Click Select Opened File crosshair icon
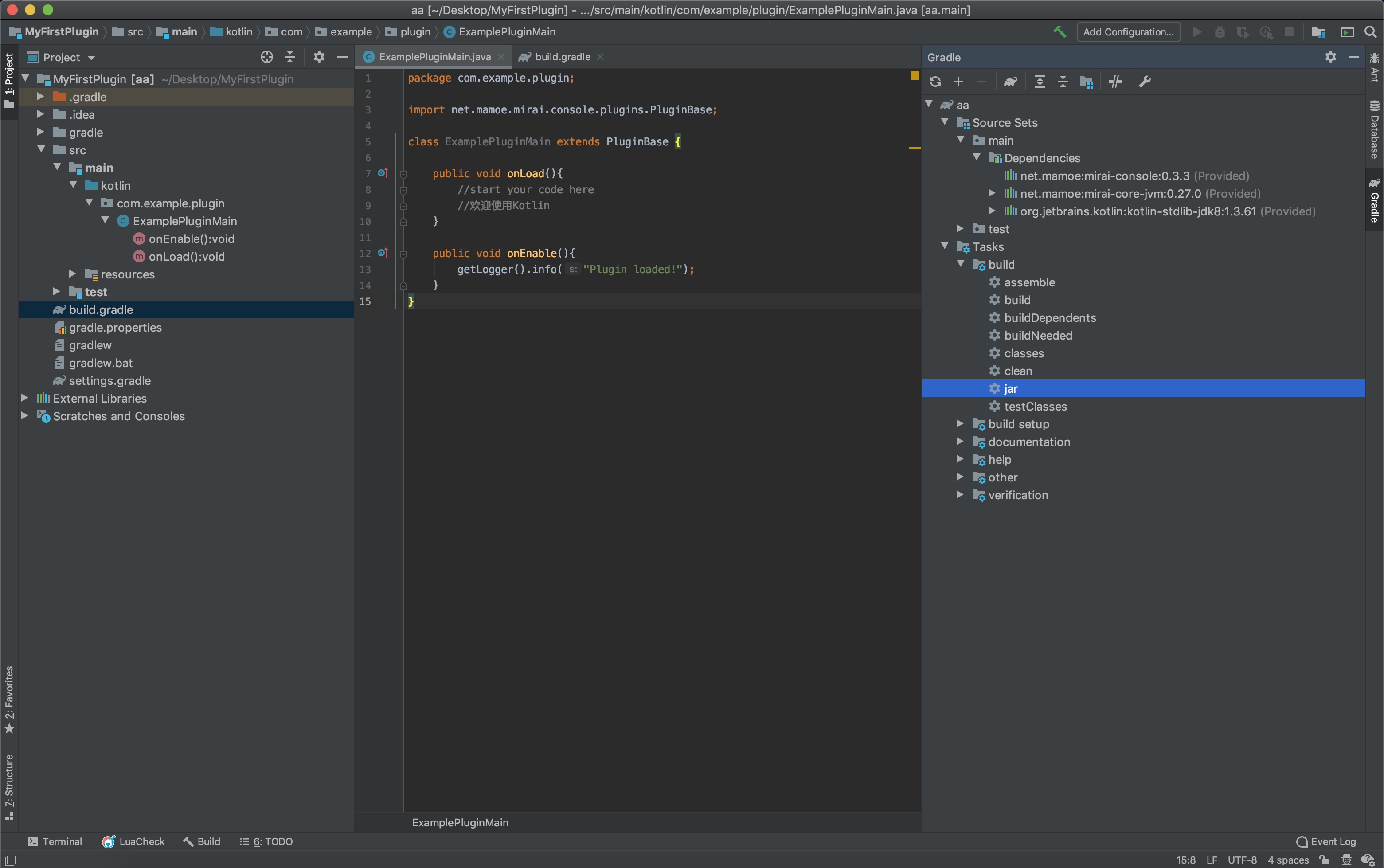The width and height of the screenshot is (1384, 868). [x=266, y=57]
